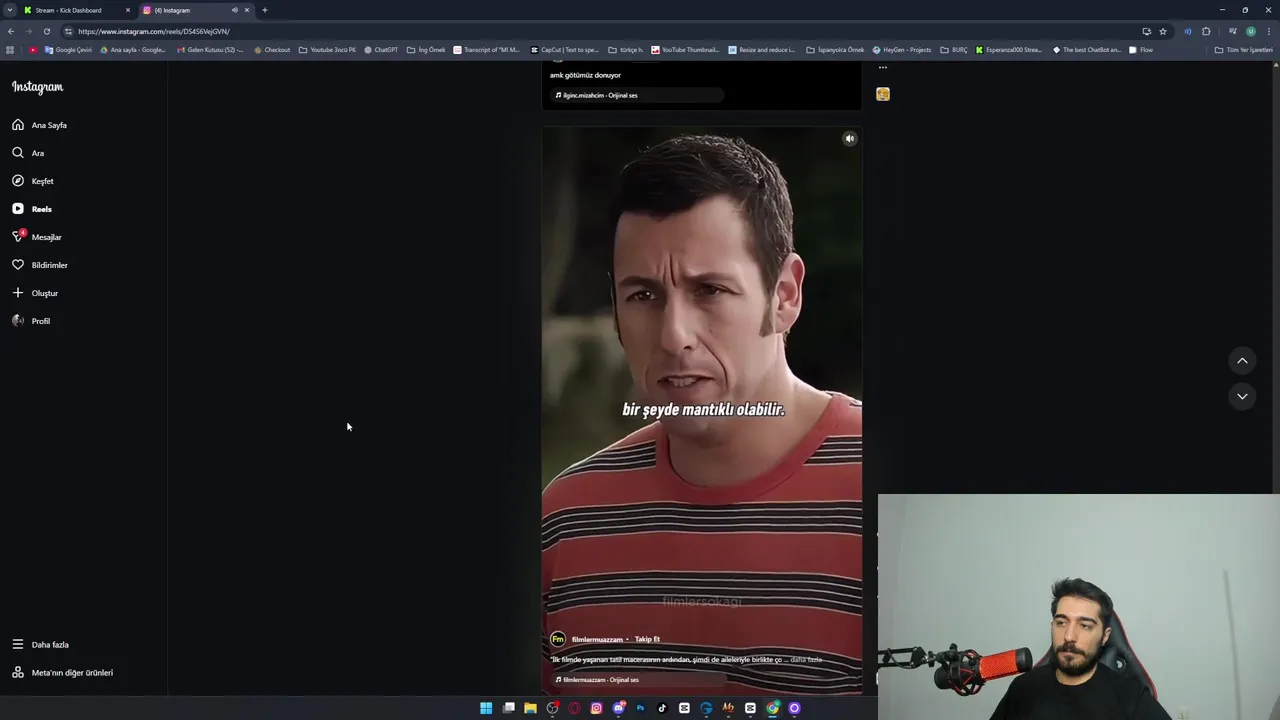
Task: Launch the Instagram app from the taskbar
Action: pyautogui.click(x=596, y=708)
